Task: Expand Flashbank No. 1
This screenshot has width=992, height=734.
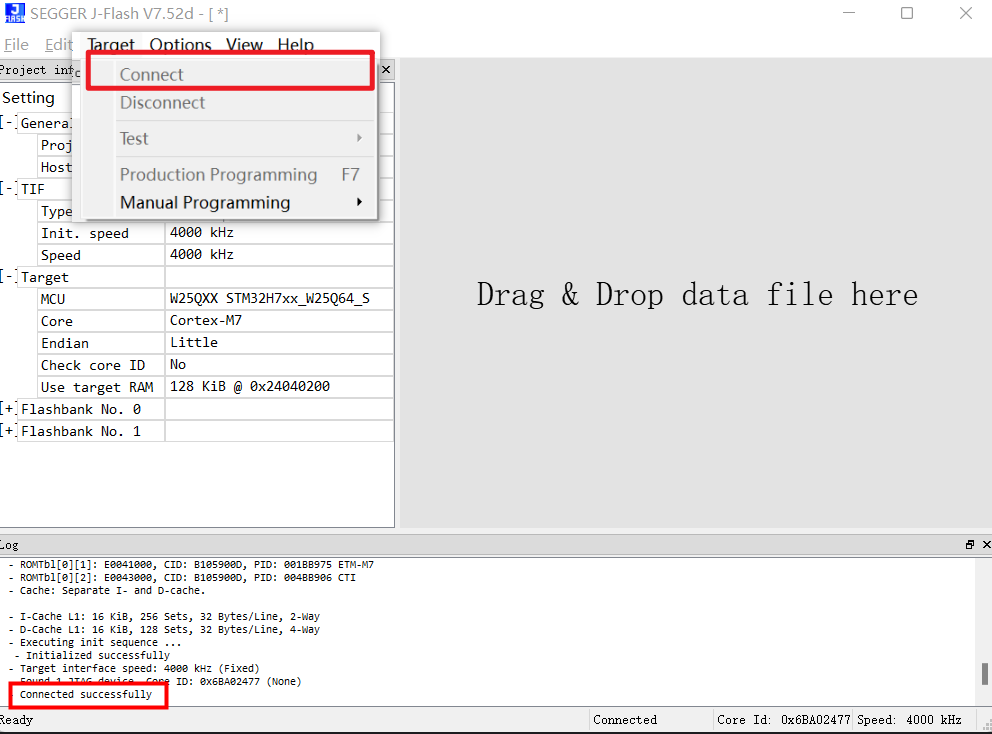Action: pos(8,431)
